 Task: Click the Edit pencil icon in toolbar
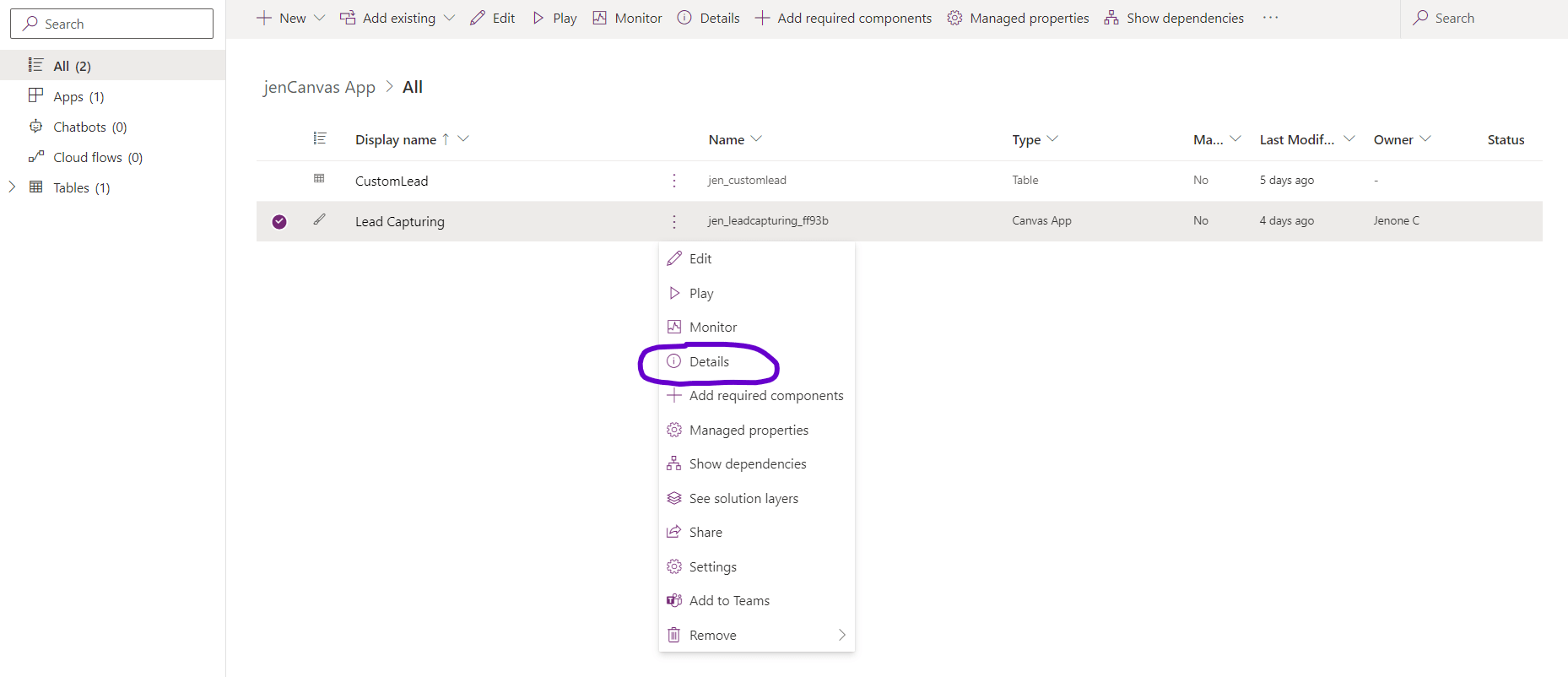478,18
